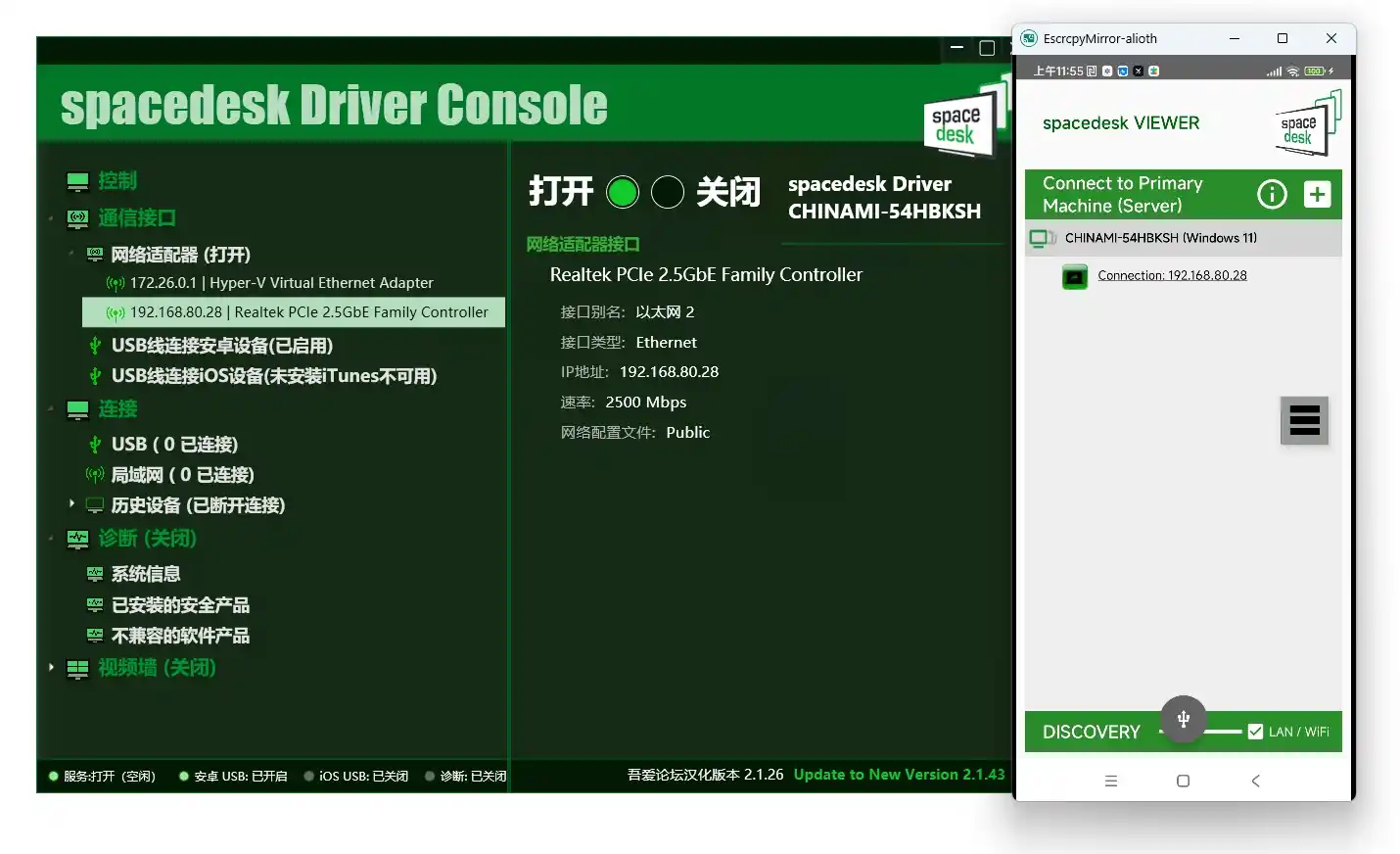Tap the USB round button near DISCOVERY
1400x854 pixels.
1183,720
